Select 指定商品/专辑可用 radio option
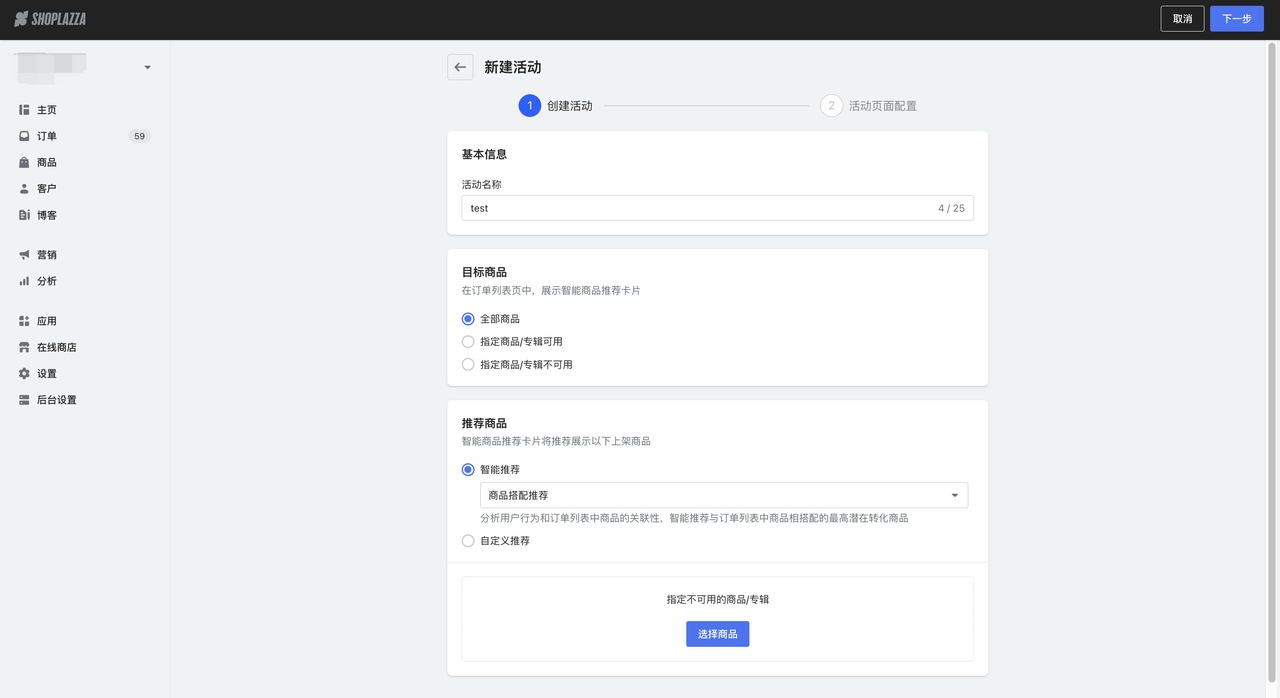The image size is (1280, 698). pyautogui.click(x=468, y=342)
